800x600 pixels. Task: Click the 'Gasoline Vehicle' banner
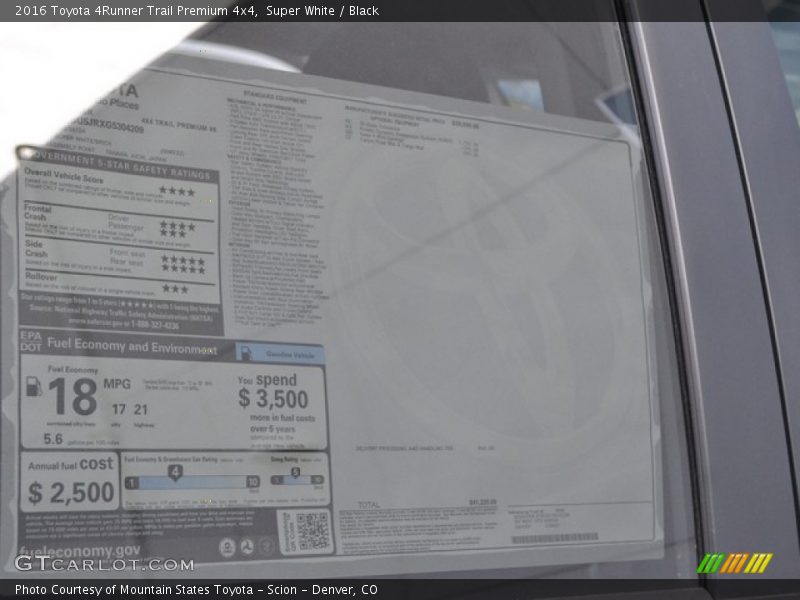point(280,353)
